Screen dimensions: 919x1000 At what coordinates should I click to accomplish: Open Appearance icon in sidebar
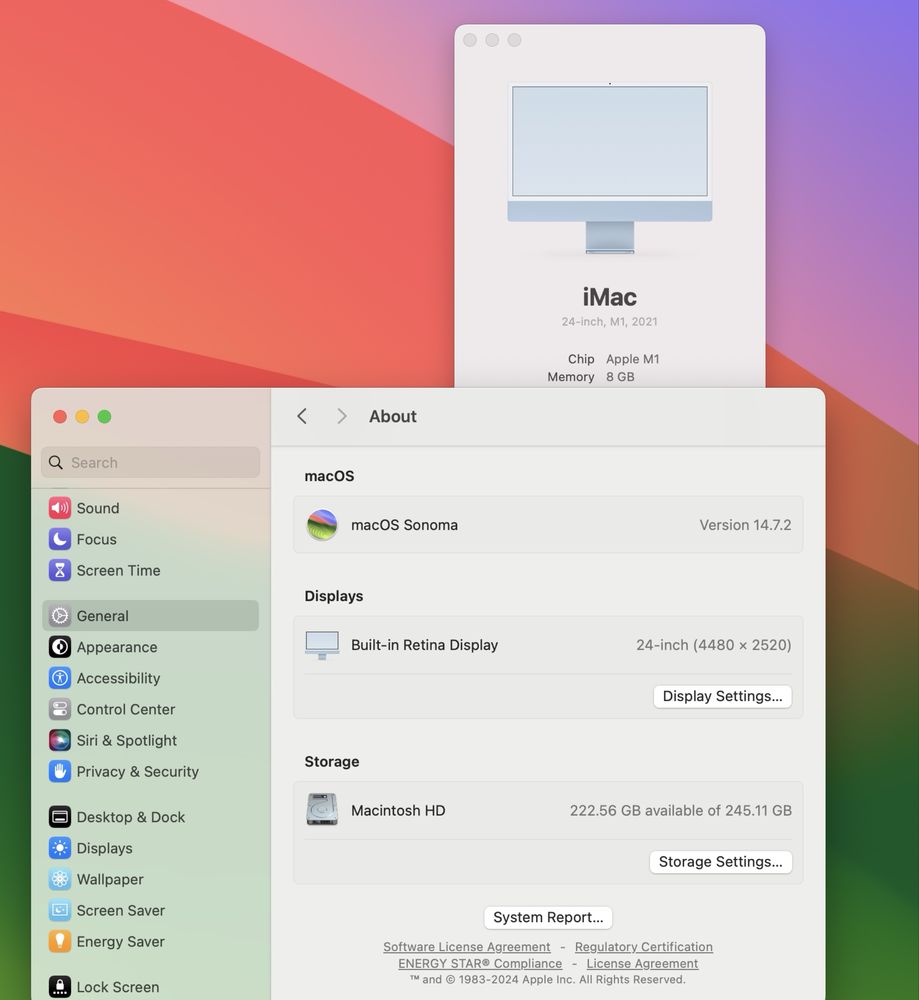(60, 647)
